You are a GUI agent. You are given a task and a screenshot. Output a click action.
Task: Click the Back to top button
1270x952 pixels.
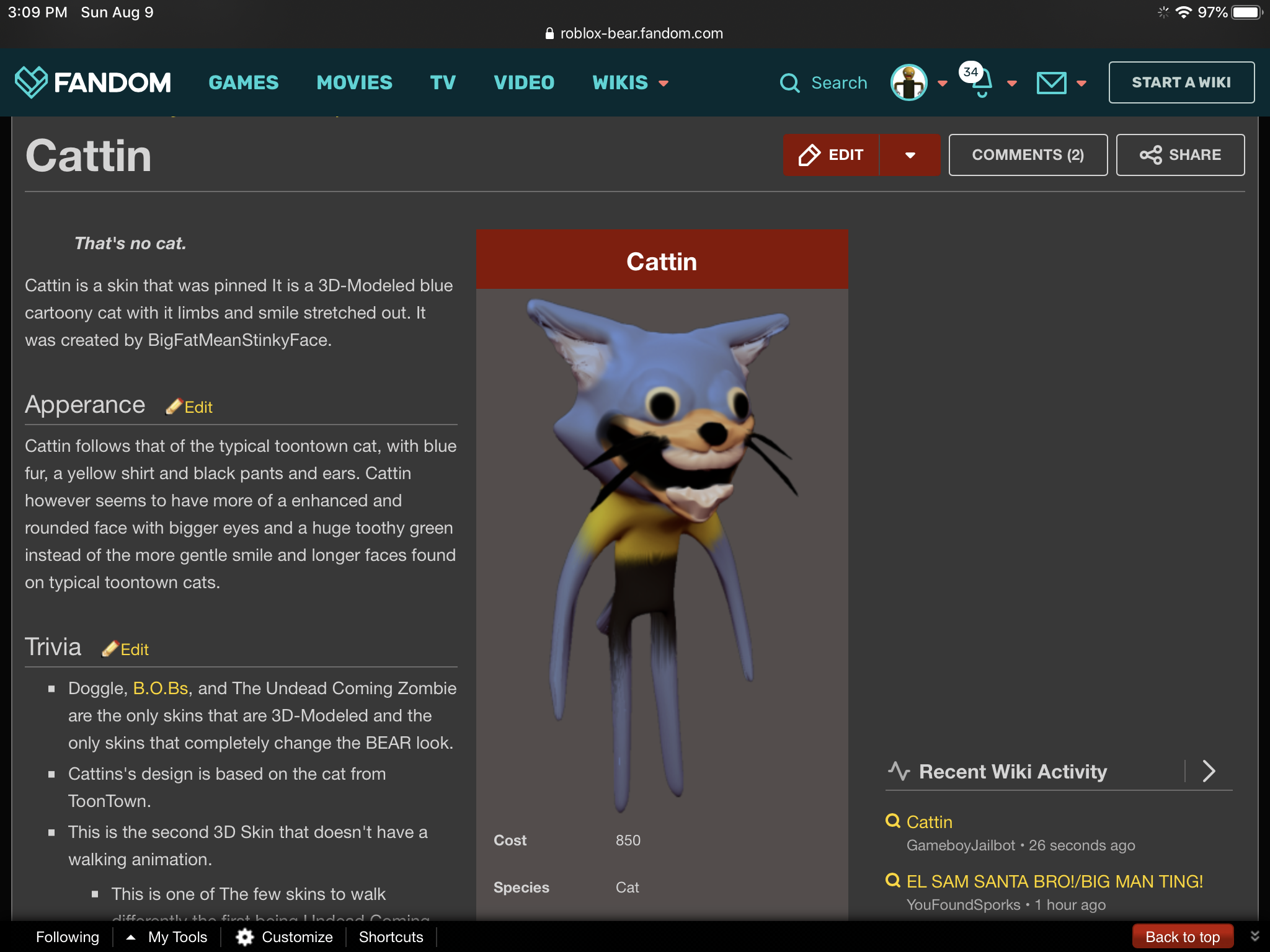(x=1183, y=937)
